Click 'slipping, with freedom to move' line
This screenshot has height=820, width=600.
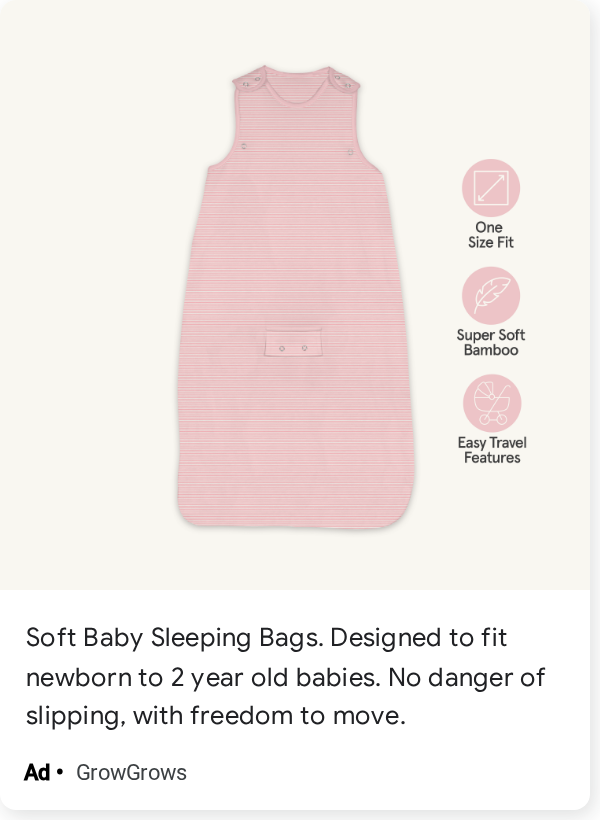click(x=216, y=715)
